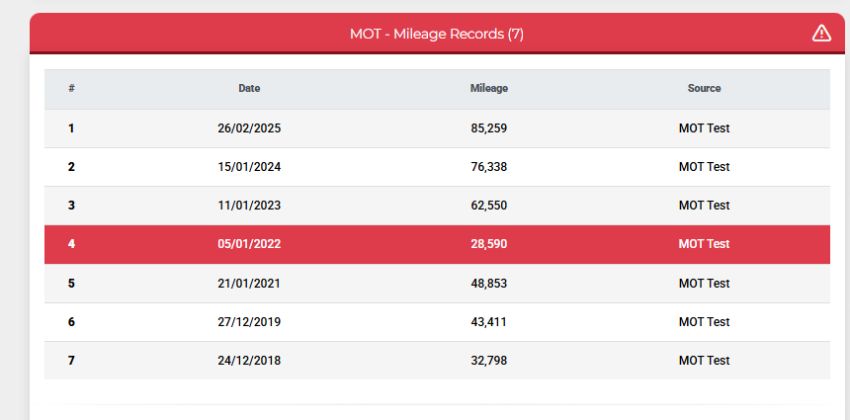Image resolution: width=850 pixels, height=420 pixels.
Task: Click MOT Test source in row 7
Action: (704, 360)
